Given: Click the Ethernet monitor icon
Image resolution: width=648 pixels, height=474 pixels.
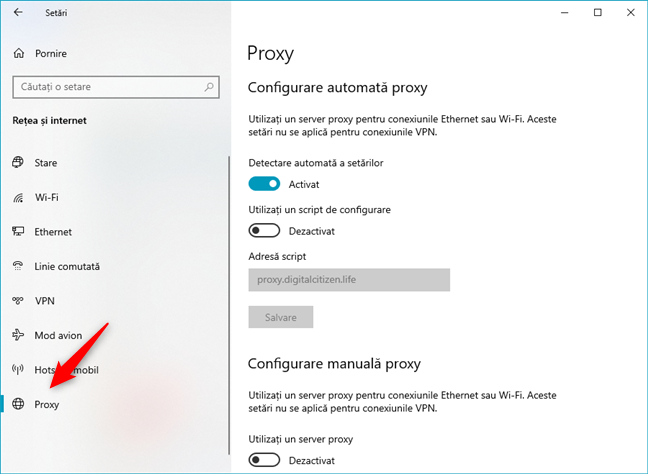Looking at the screenshot, I should click(18, 232).
